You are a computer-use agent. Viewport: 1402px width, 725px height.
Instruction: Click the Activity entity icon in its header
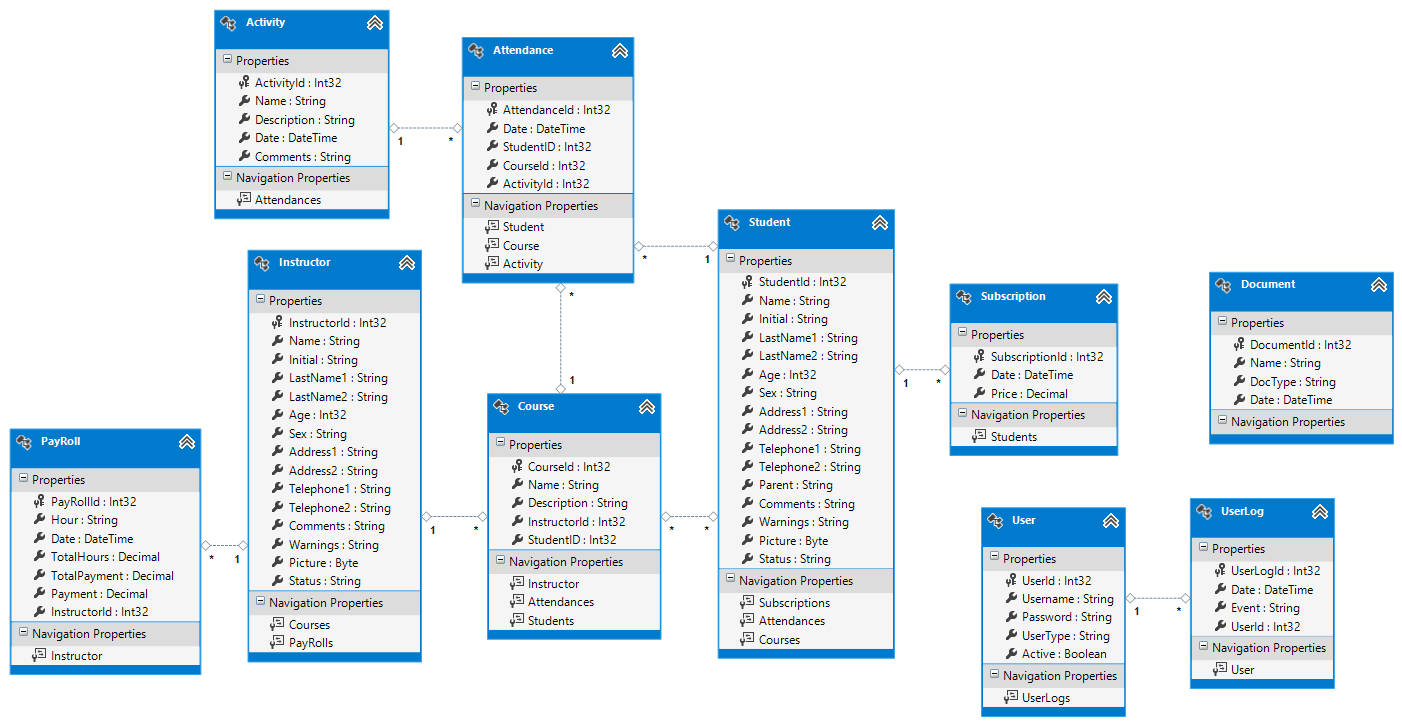tap(228, 23)
